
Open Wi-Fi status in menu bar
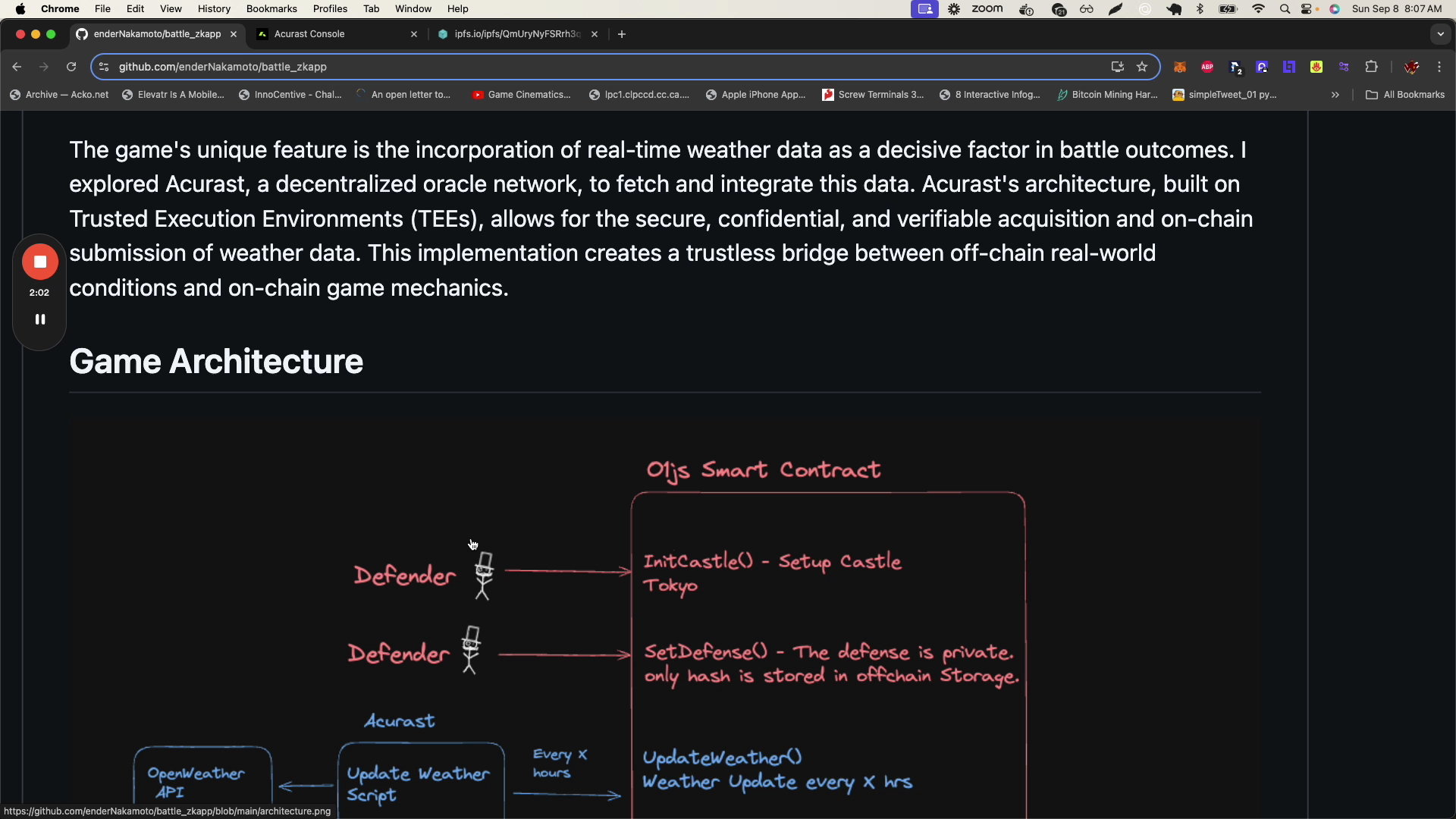click(1258, 8)
